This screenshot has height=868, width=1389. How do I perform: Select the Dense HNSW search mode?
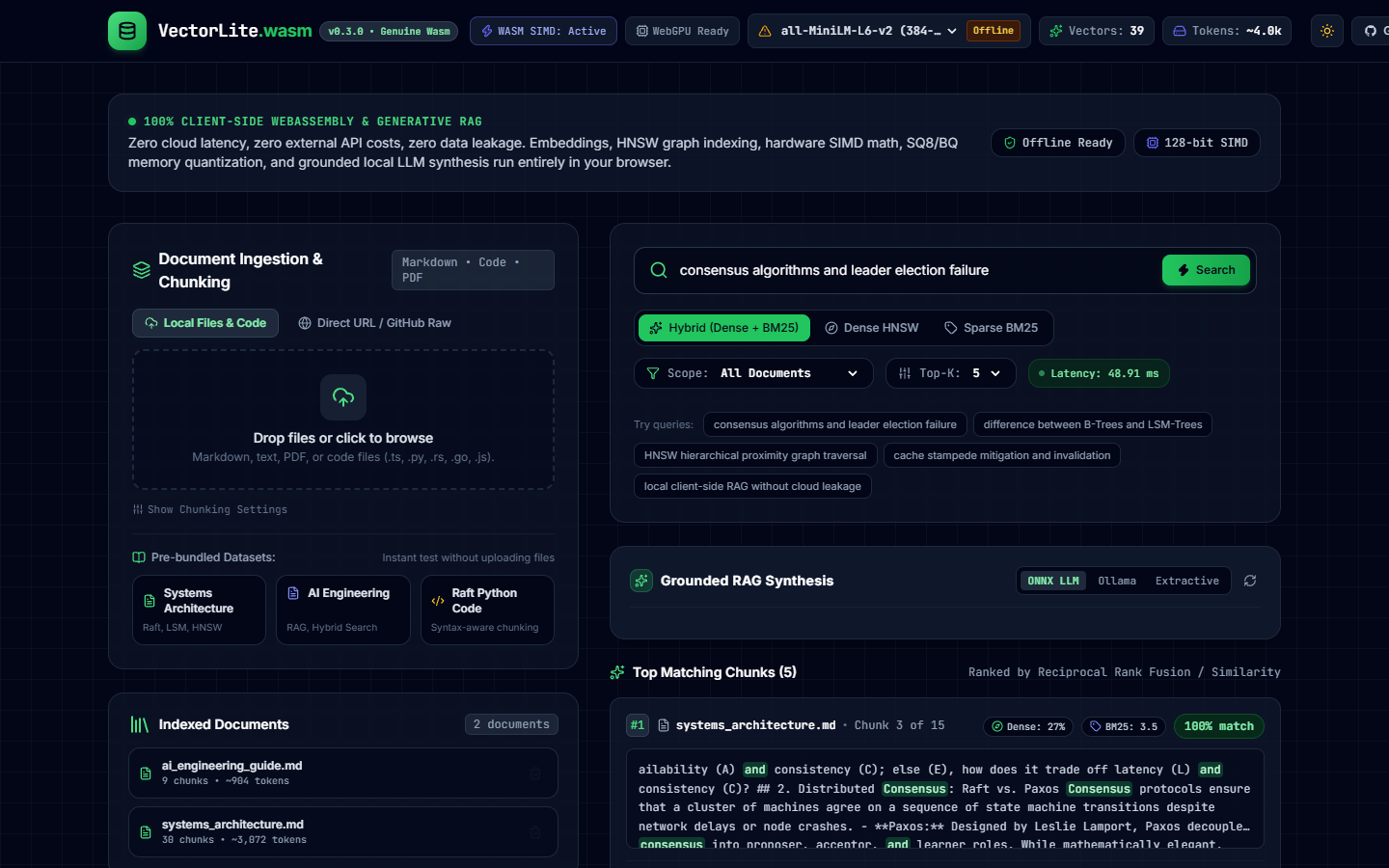[x=872, y=328]
